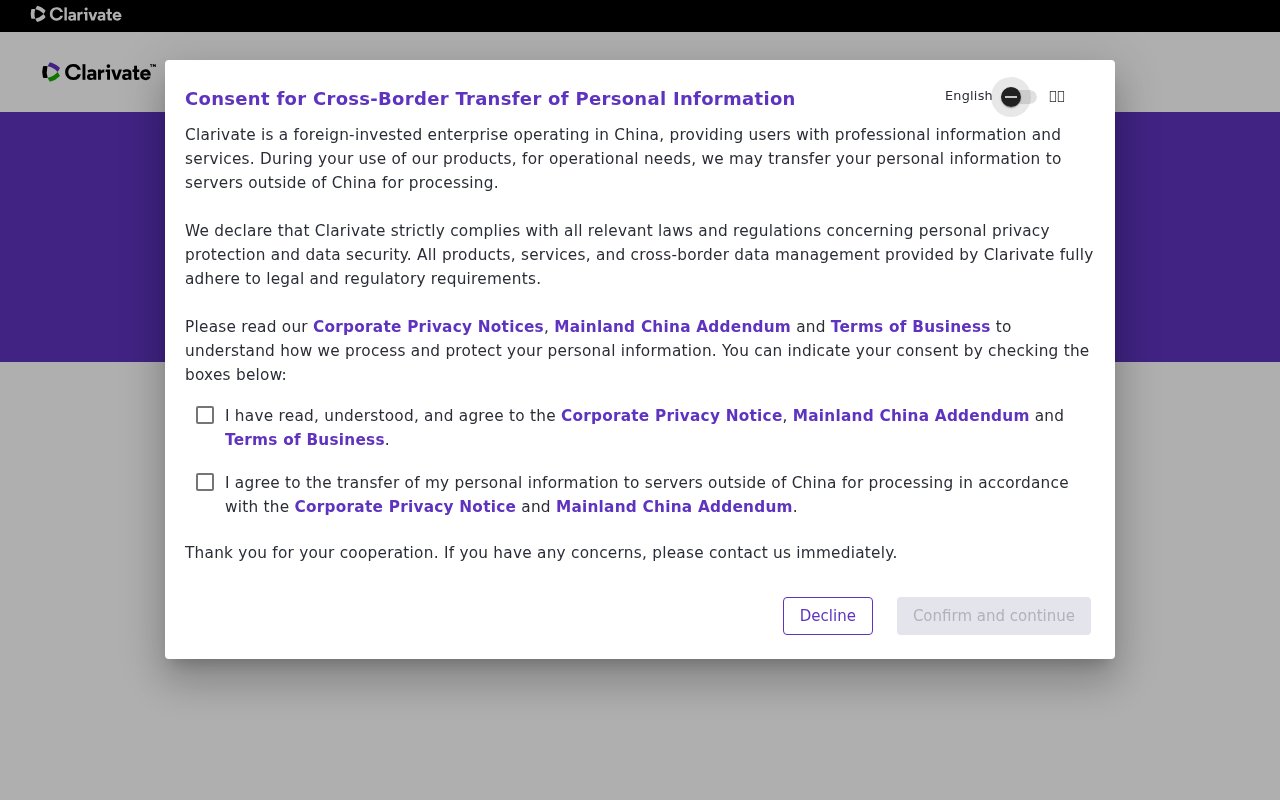Screen dimensions: 1280x800
Task: Click the 'Confirm and continue' button
Action: [x=994, y=616]
